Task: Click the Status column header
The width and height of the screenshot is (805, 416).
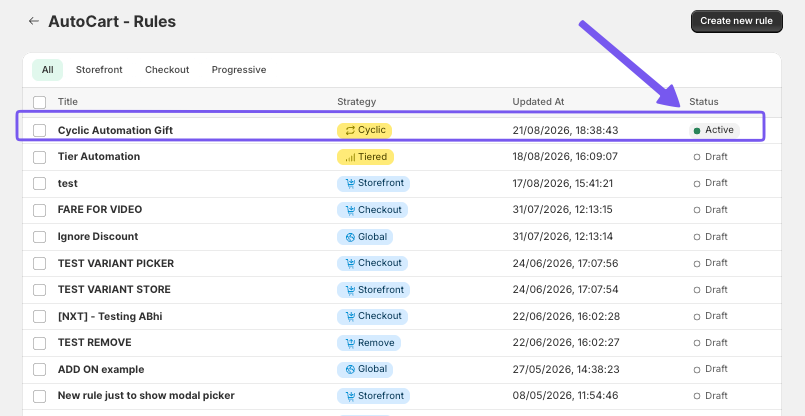Action: pyautogui.click(x=704, y=102)
